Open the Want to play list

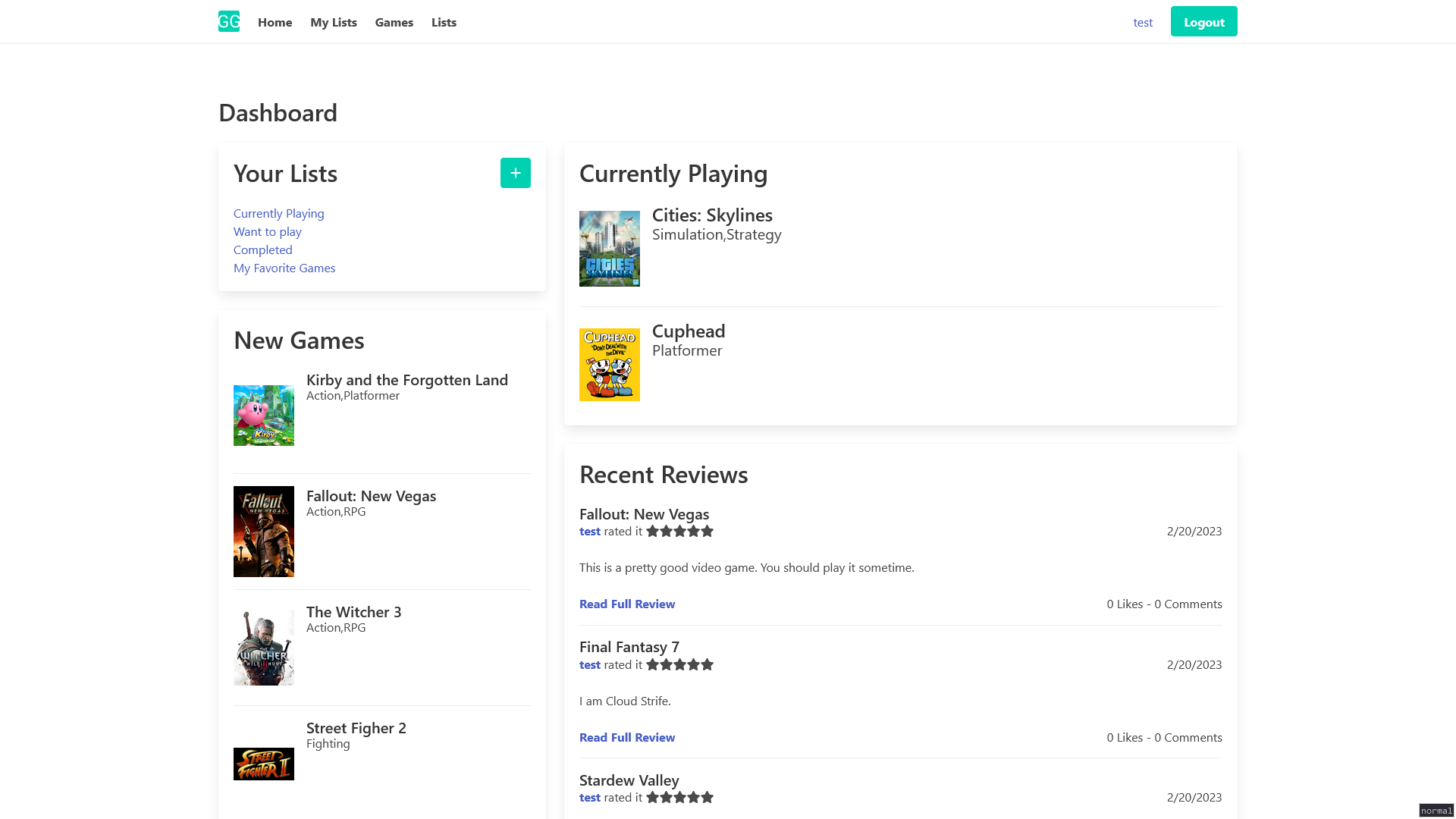pos(268,231)
